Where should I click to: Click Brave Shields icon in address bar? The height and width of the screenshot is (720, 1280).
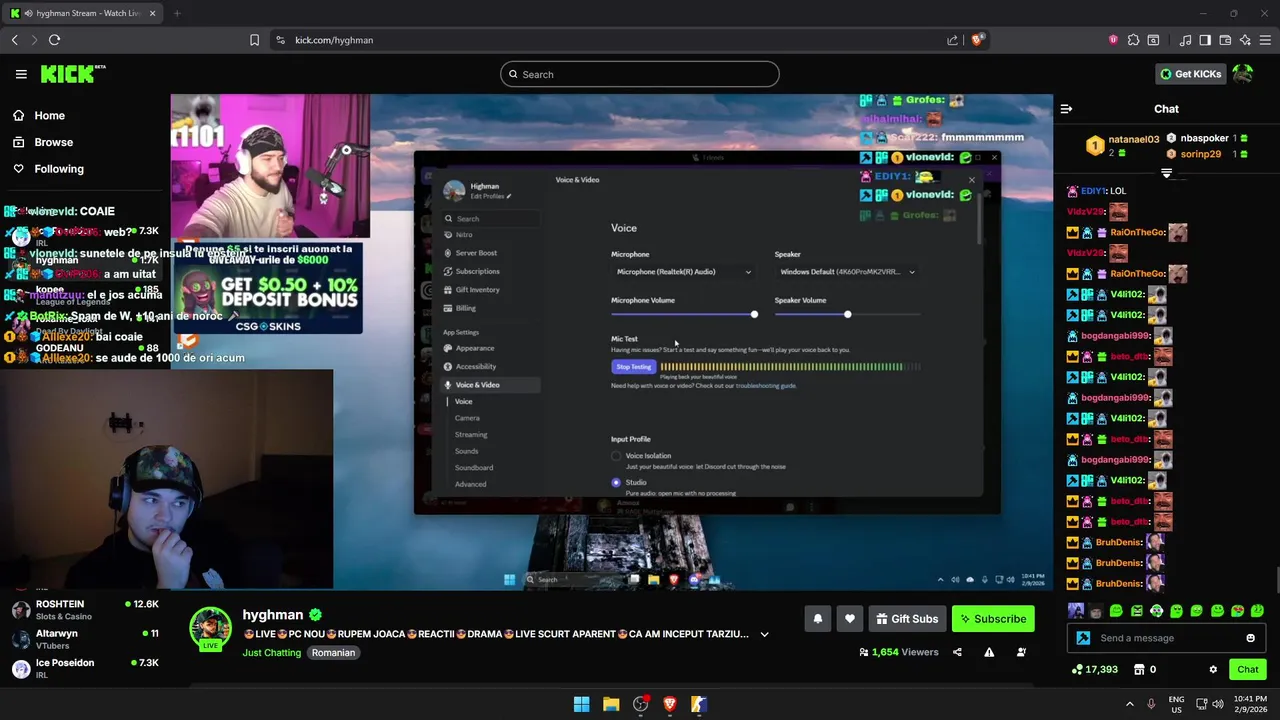977,40
